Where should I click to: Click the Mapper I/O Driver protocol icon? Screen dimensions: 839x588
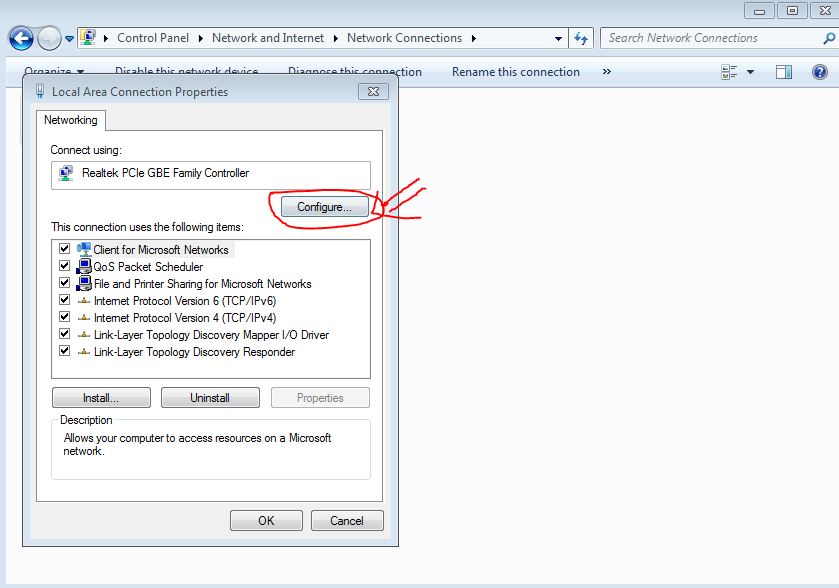[x=83, y=335]
